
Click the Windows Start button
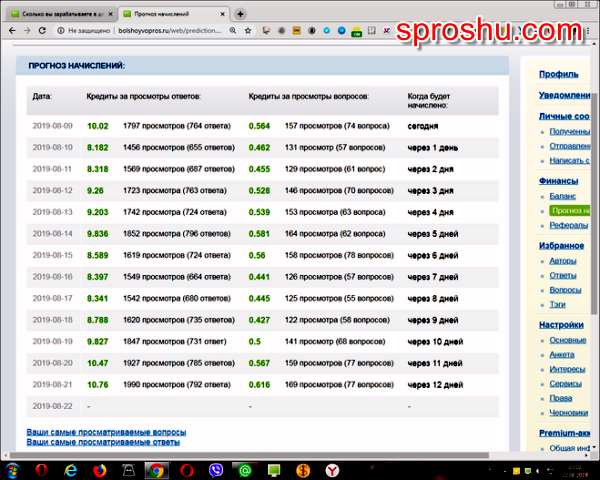click(x=13, y=469)
